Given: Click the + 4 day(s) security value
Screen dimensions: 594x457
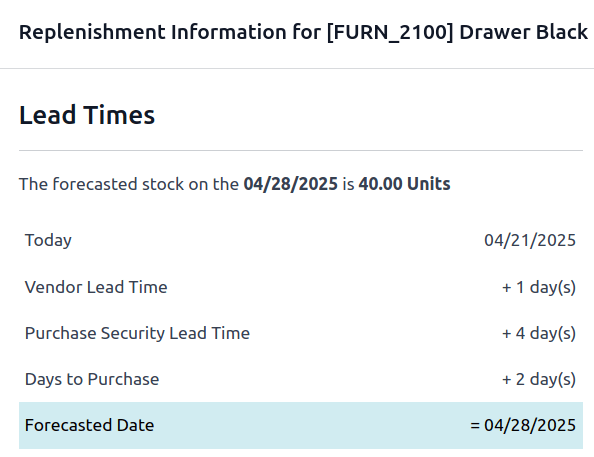Looking at the screenshot, I should (539, 333).
